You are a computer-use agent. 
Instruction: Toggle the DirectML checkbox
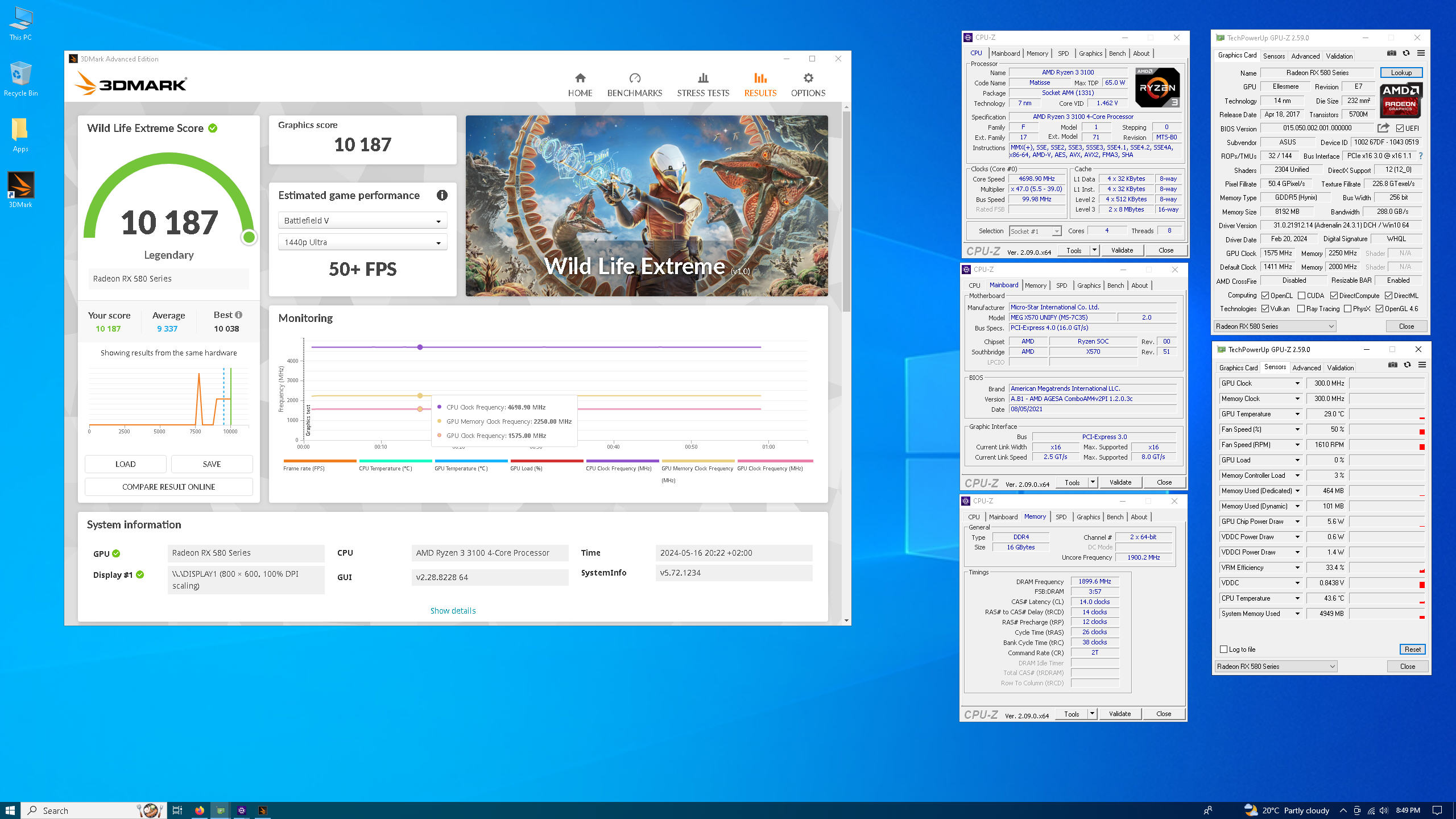click(1388, 296)
